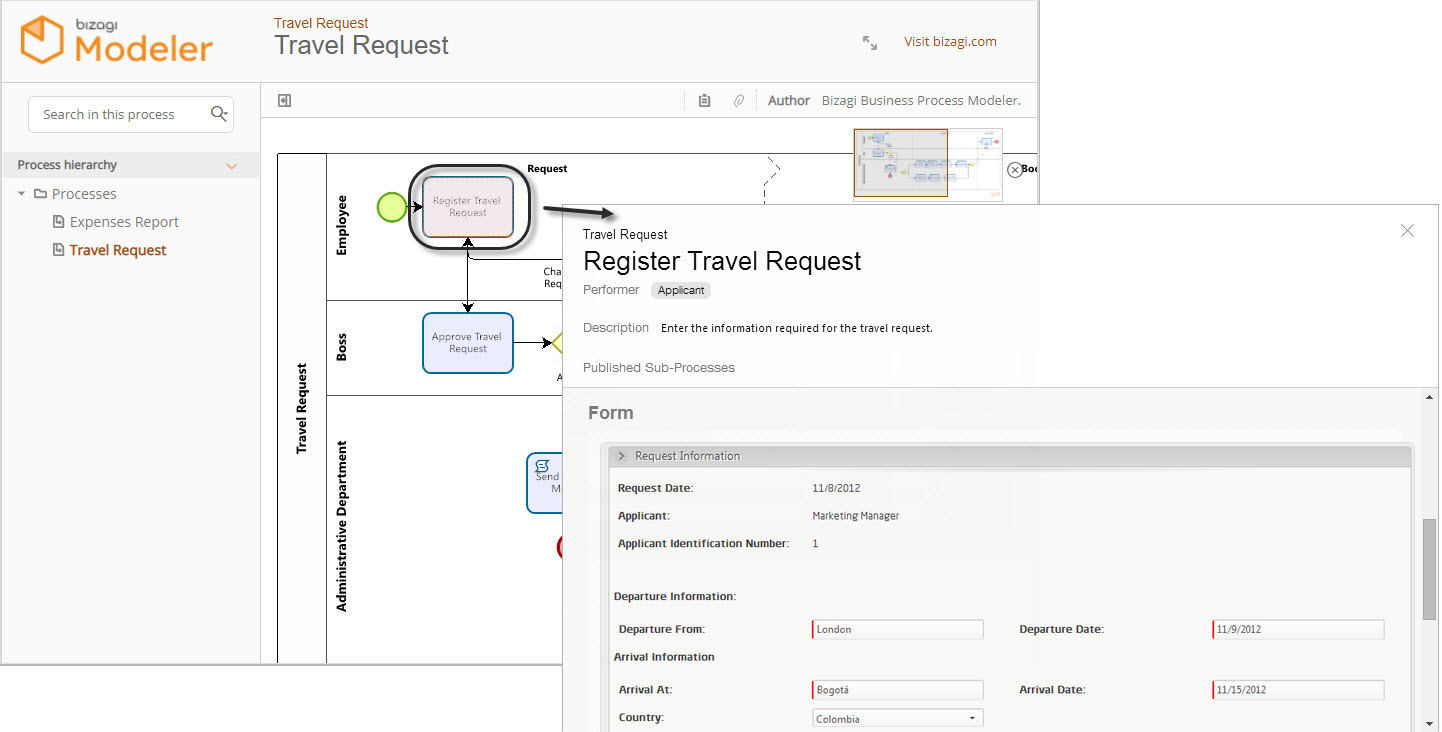Click the Marketing Manager applicant value

coord(856,516)
